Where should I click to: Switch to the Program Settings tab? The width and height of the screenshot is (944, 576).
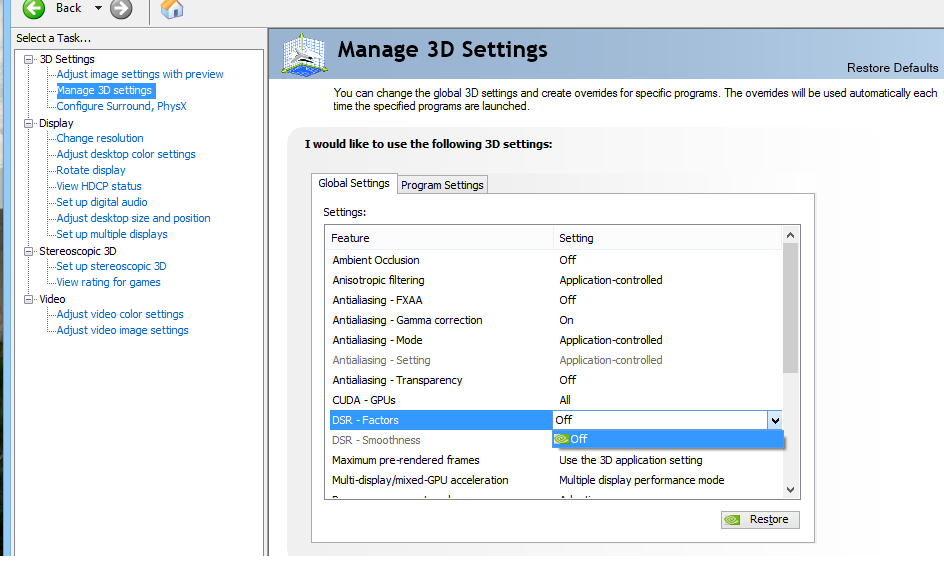point(442,185)
